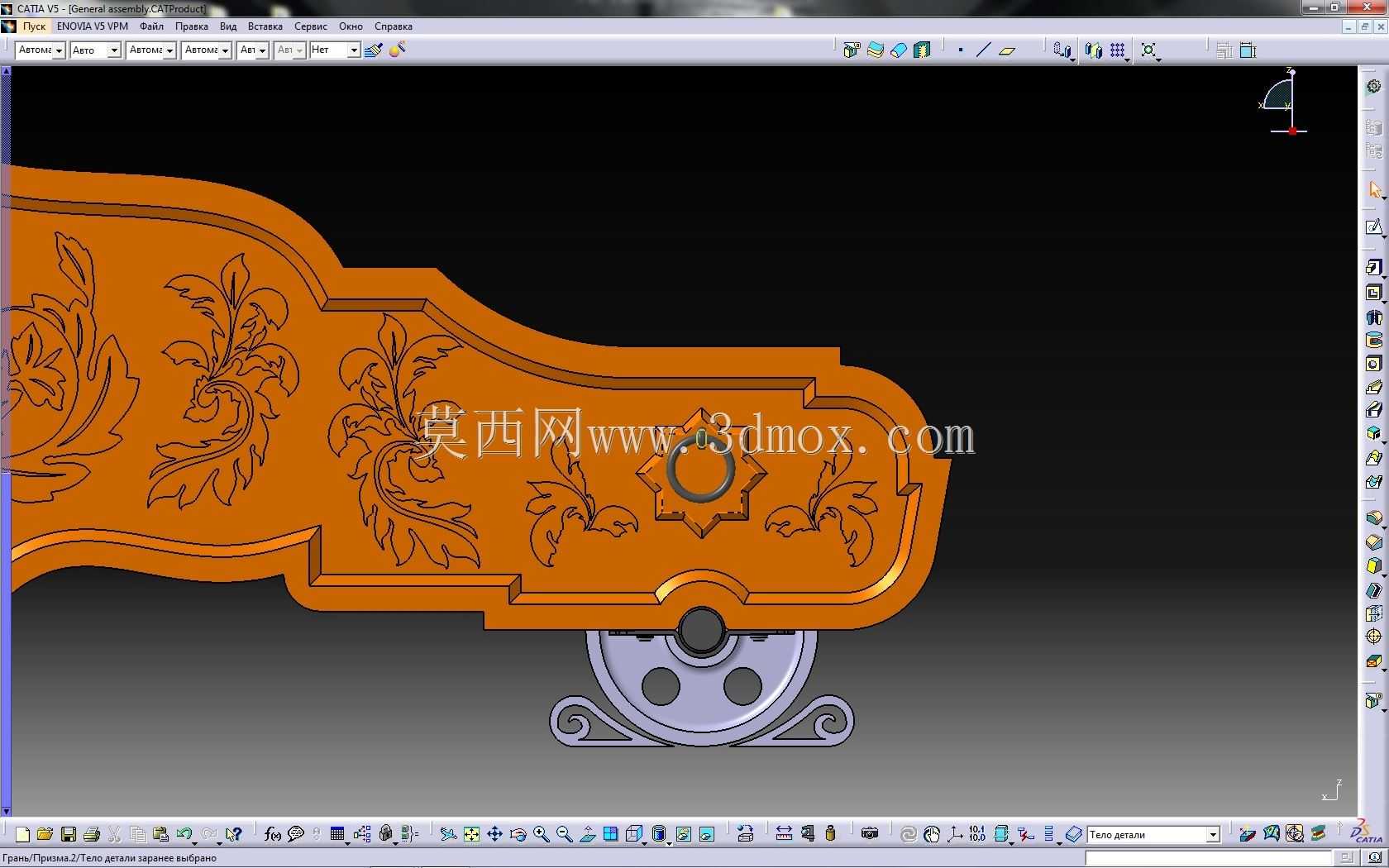This screenshot has height=868, width=1389.
Task: Select the Pan view tool
Action: coord(494,835)
